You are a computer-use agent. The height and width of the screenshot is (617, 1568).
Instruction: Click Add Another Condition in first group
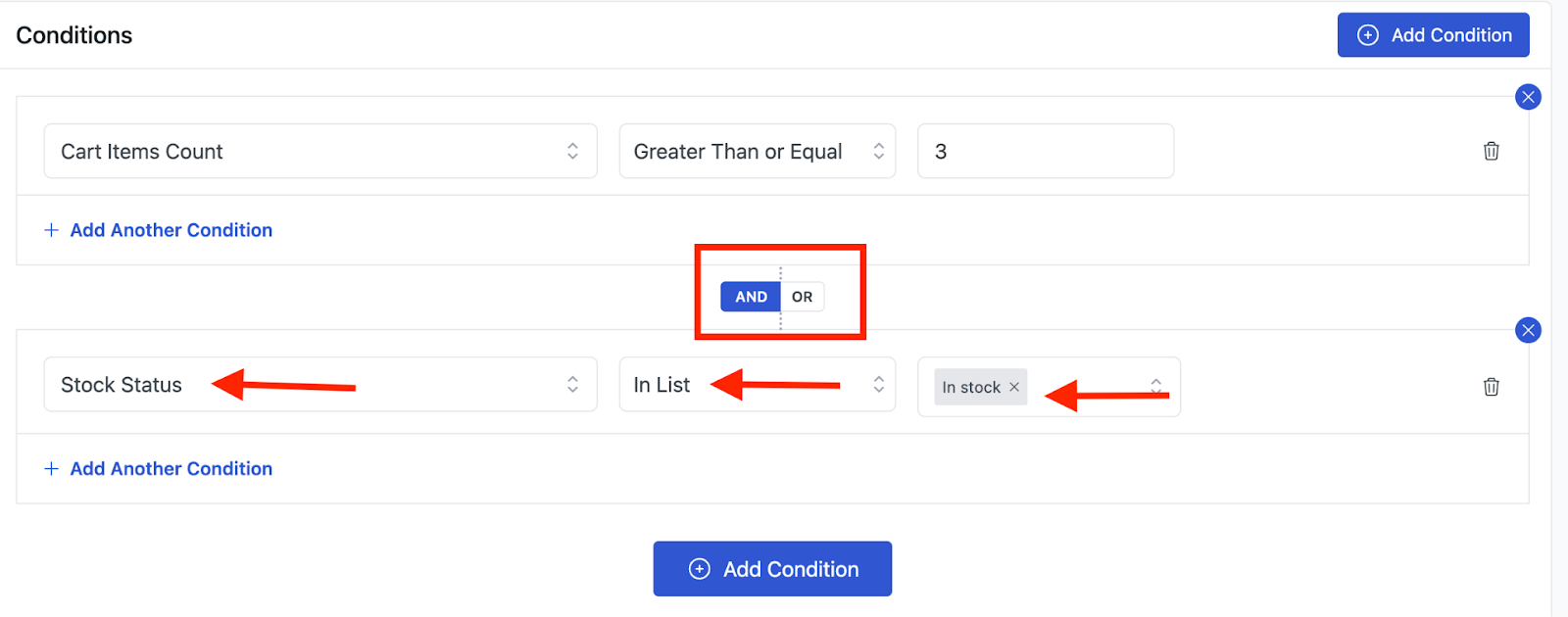point(171,230)
